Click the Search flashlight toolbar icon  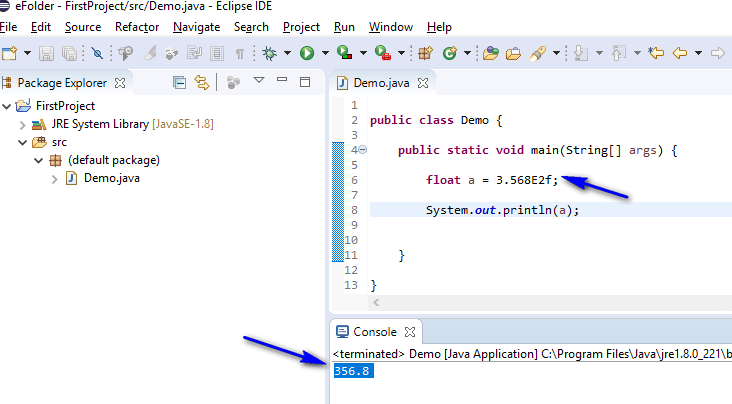tap(538, 53)
